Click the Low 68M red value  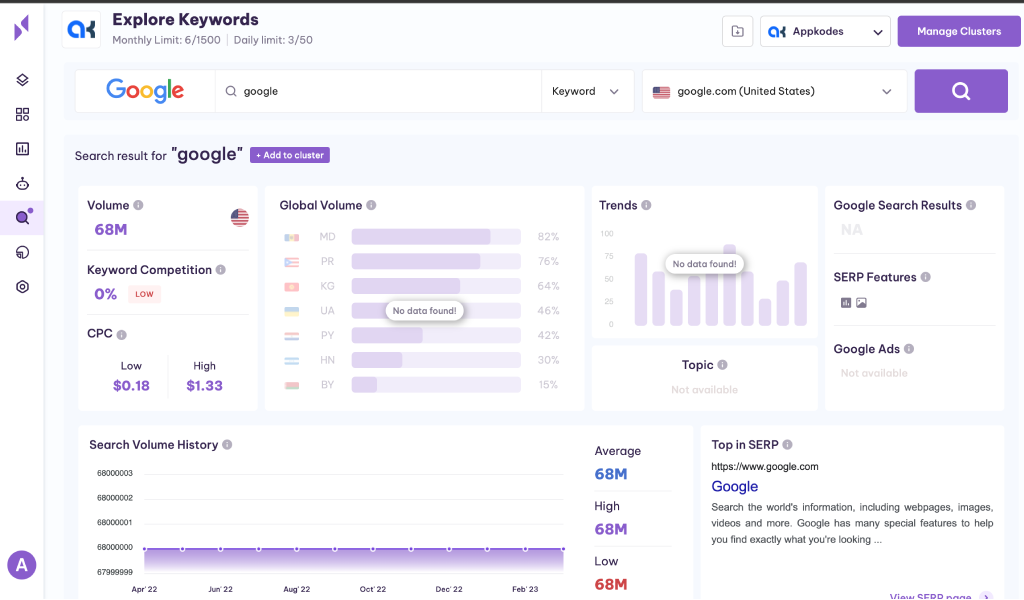click(x=611, y=584)
